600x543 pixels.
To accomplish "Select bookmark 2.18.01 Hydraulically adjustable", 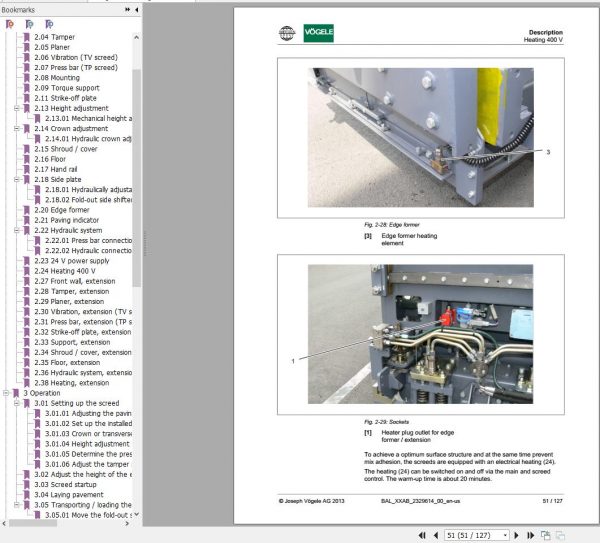I will [88, 190].
